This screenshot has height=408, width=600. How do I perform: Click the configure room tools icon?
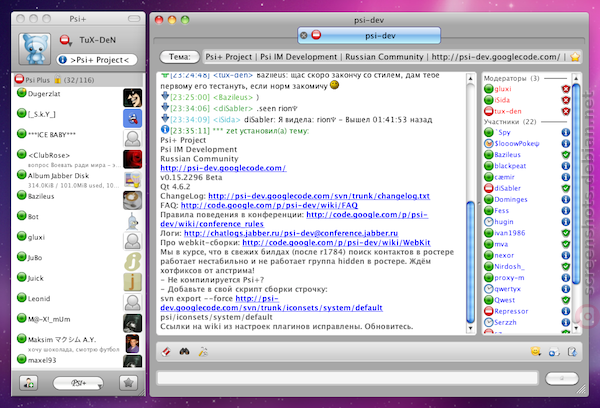pyautogui.click(x=203, y=352)
